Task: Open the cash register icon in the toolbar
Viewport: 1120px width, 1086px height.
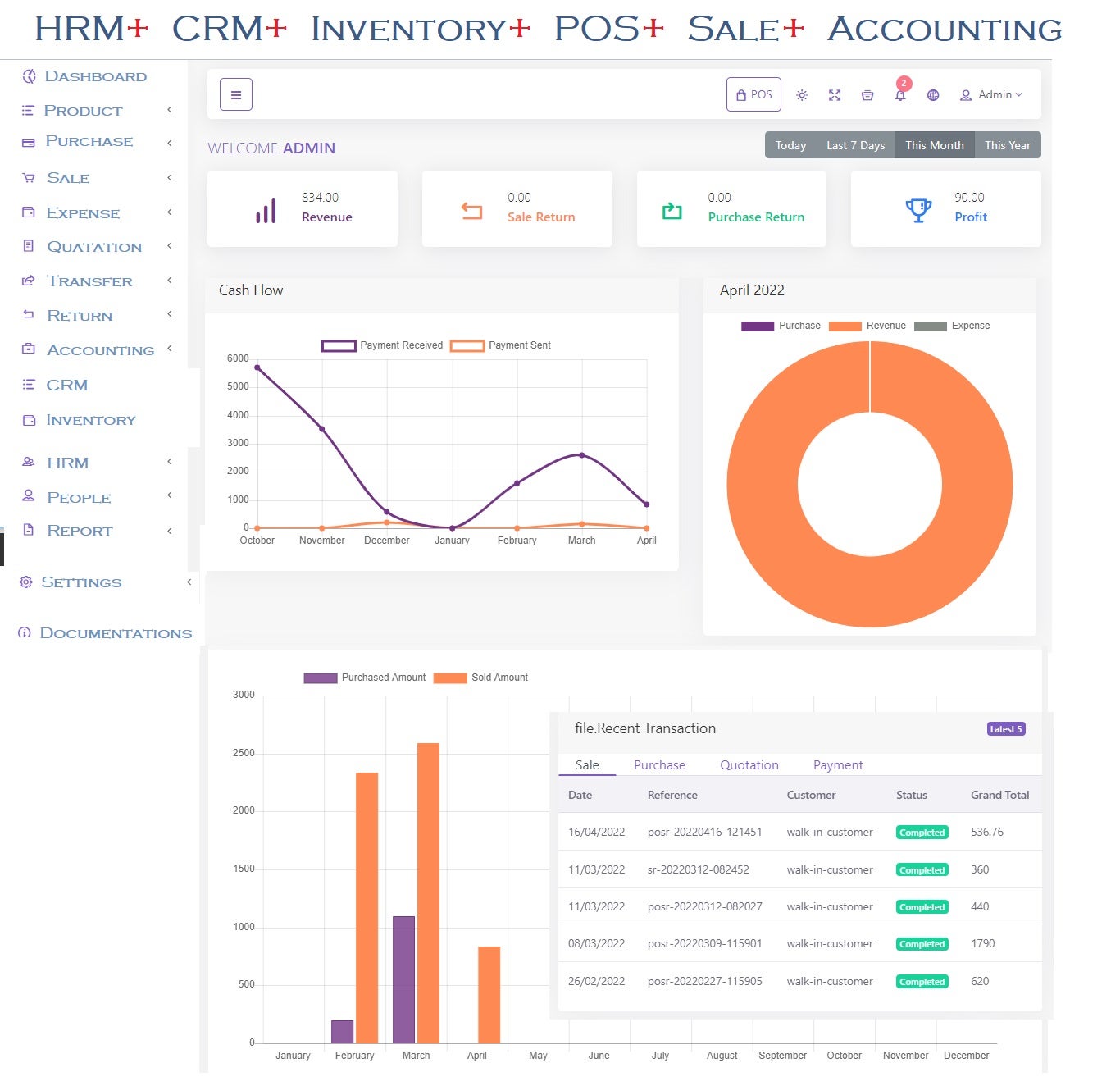Action: (x=867, y=95)
